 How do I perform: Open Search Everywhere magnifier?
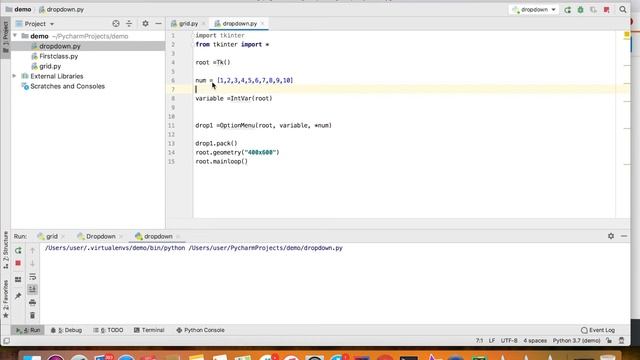623,9
